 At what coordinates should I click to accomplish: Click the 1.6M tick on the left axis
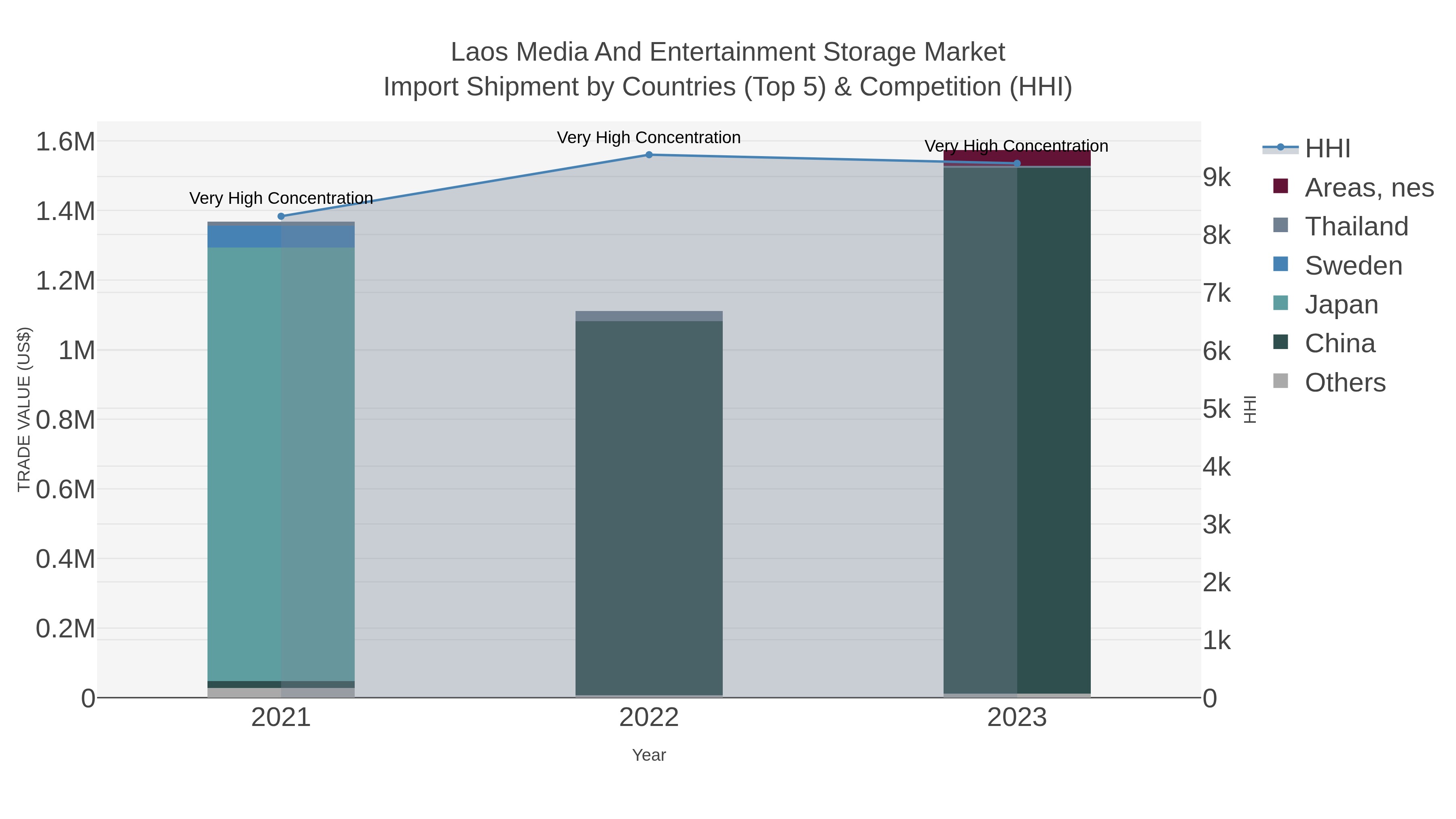tap(66, 141)
